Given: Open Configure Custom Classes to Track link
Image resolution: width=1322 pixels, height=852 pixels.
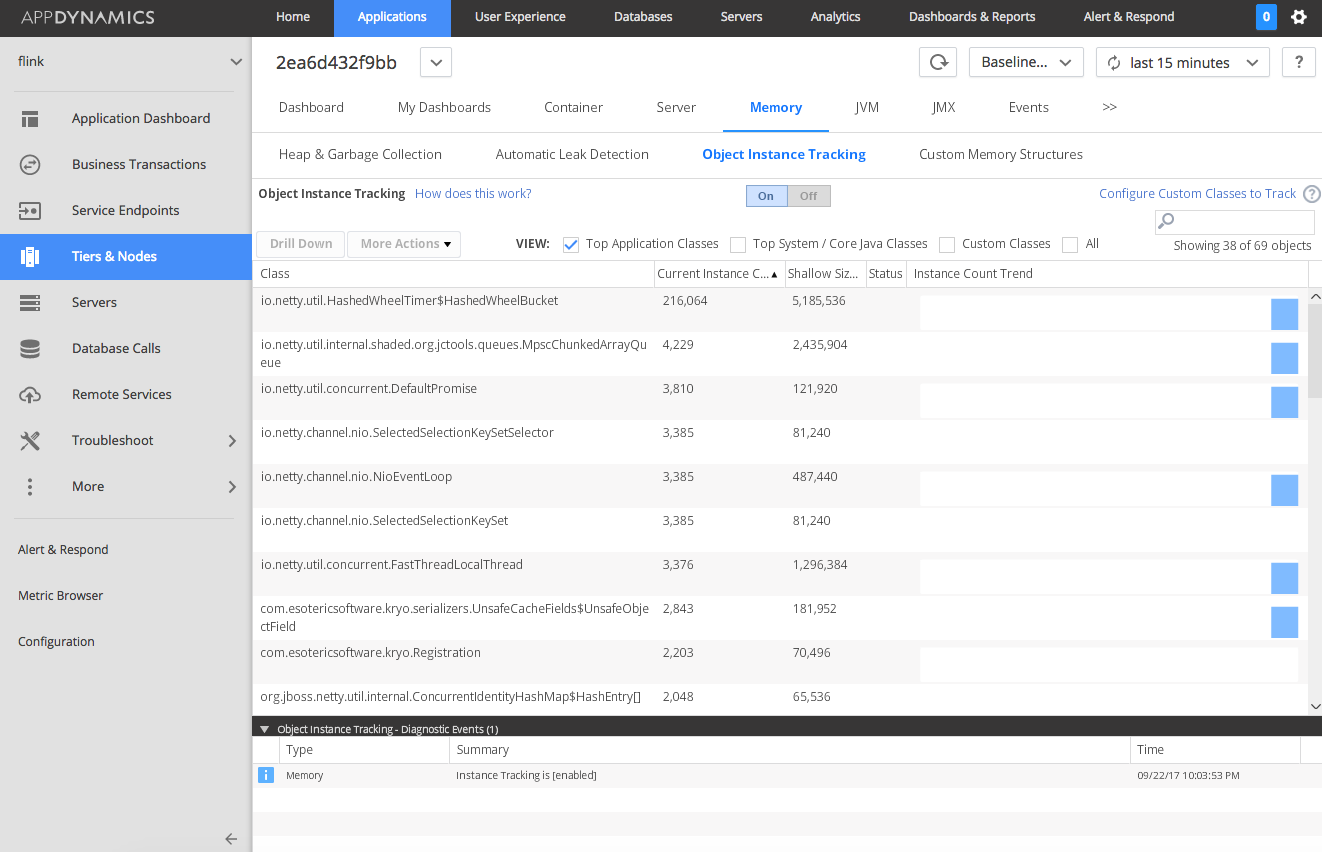Looking at the screenshot, I should (x=1197, y=194).
